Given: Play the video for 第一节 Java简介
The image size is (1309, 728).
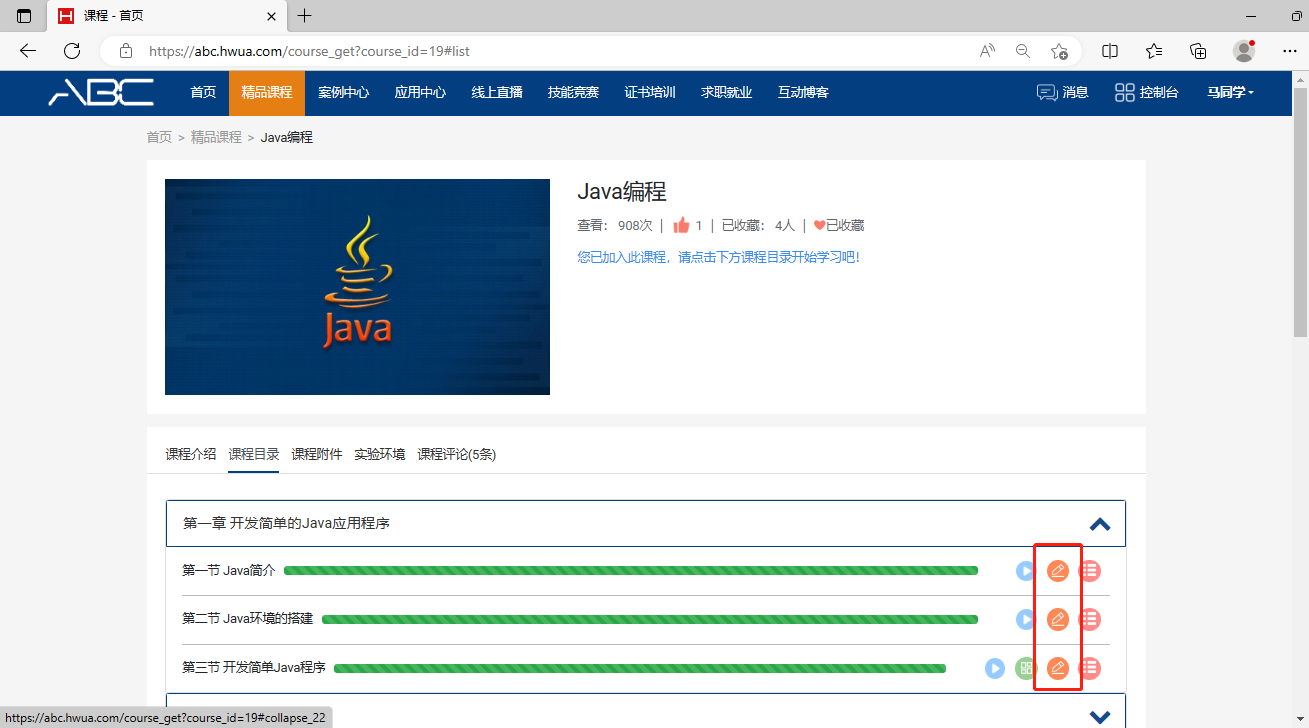Looking at the screenshot, I should pos(1026,571).
